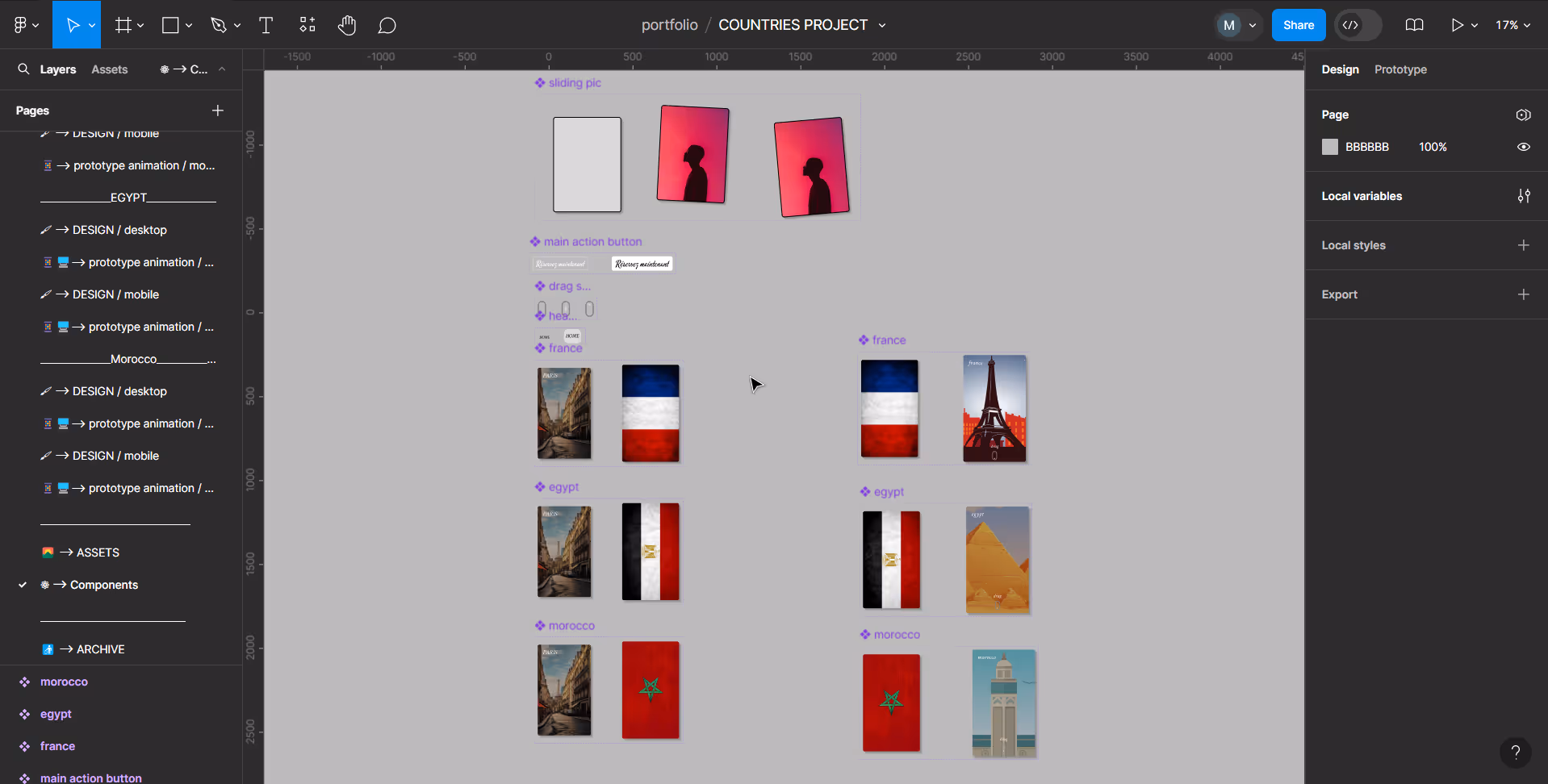The height and width of the screenshot is (784, 1548).
Task: Select the Rectangle shape tool
Action: pyautogui.click(x=170, y=25)
